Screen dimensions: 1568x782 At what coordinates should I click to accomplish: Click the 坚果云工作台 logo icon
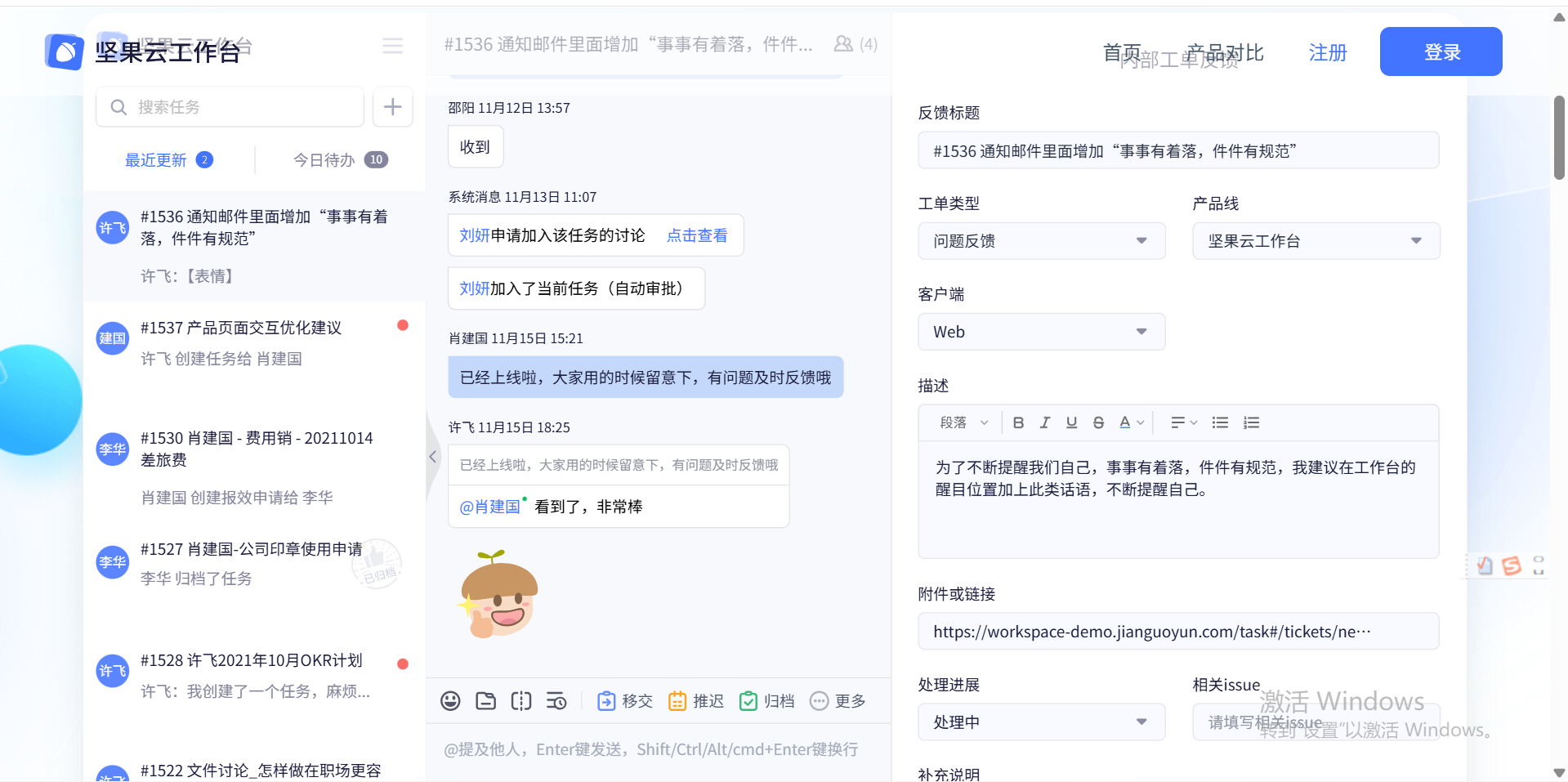point(65,52)
